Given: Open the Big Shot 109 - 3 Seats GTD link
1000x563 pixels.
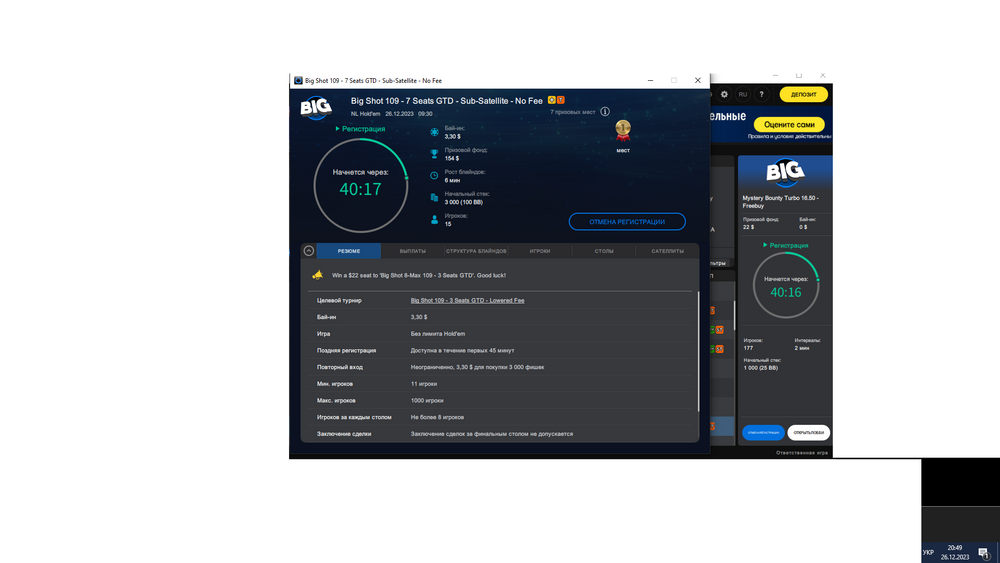Looking at the screenshot, I should click(467, 300).
